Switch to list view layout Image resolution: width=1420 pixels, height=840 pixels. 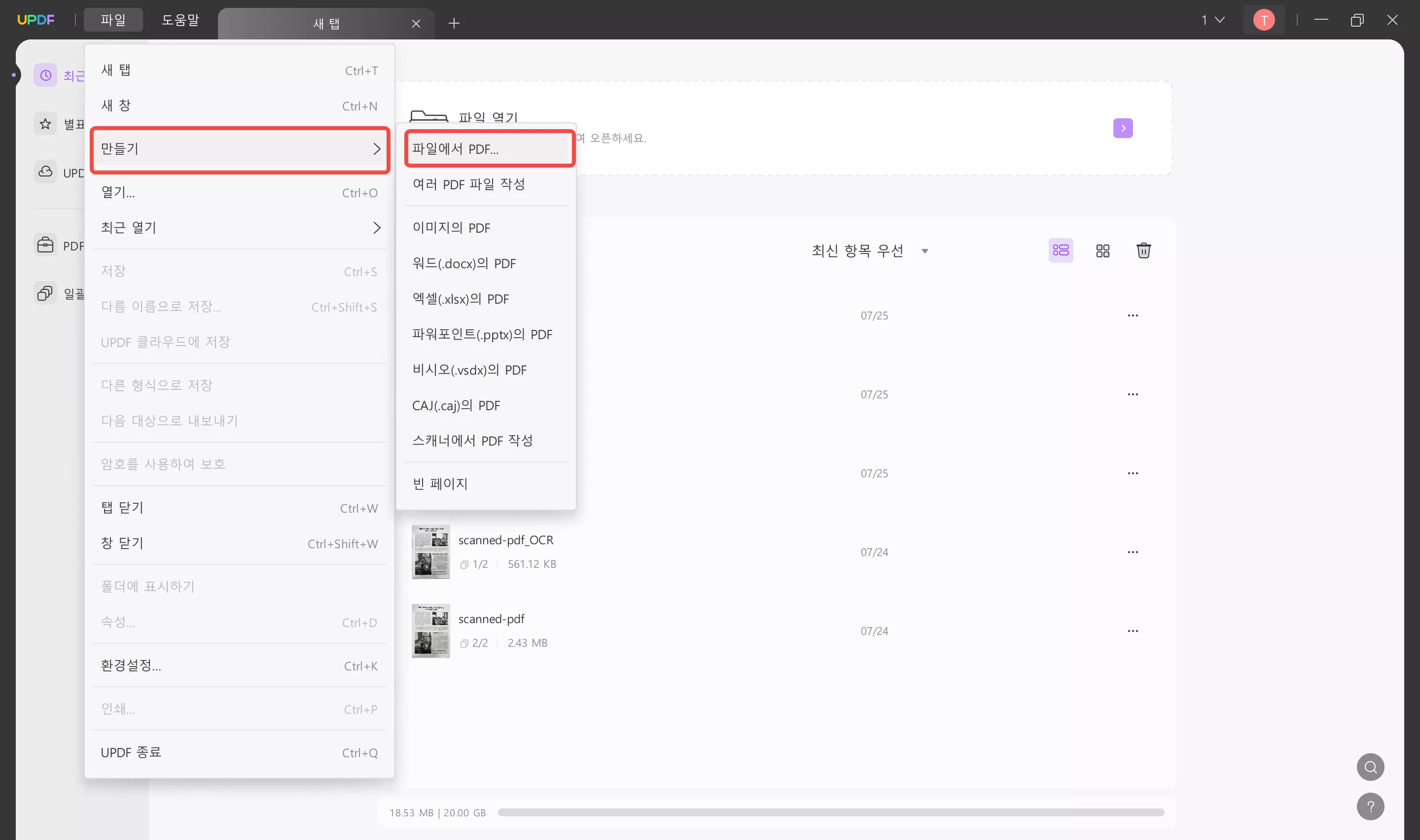[x=1061, y=250]
